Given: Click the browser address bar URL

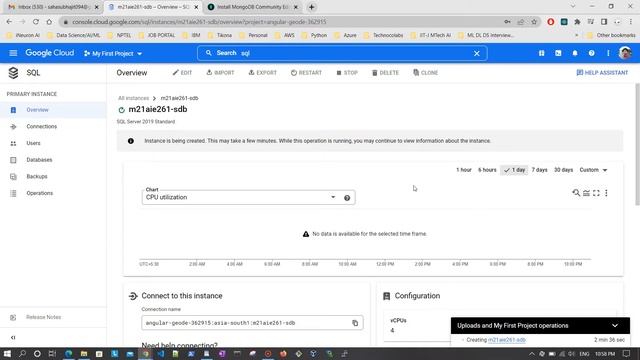Looking at the screenshot, I should pyautogui.click(x=199, y=22).
